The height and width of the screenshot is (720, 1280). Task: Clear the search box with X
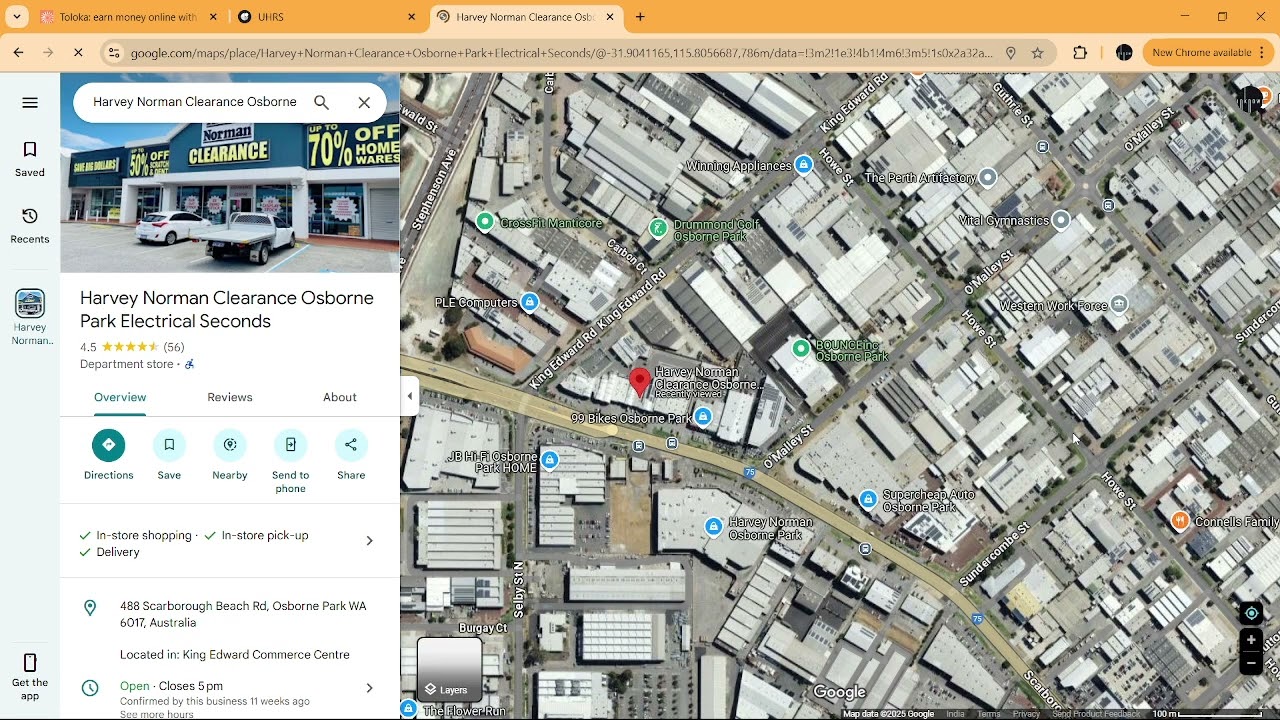pos(364,102)
